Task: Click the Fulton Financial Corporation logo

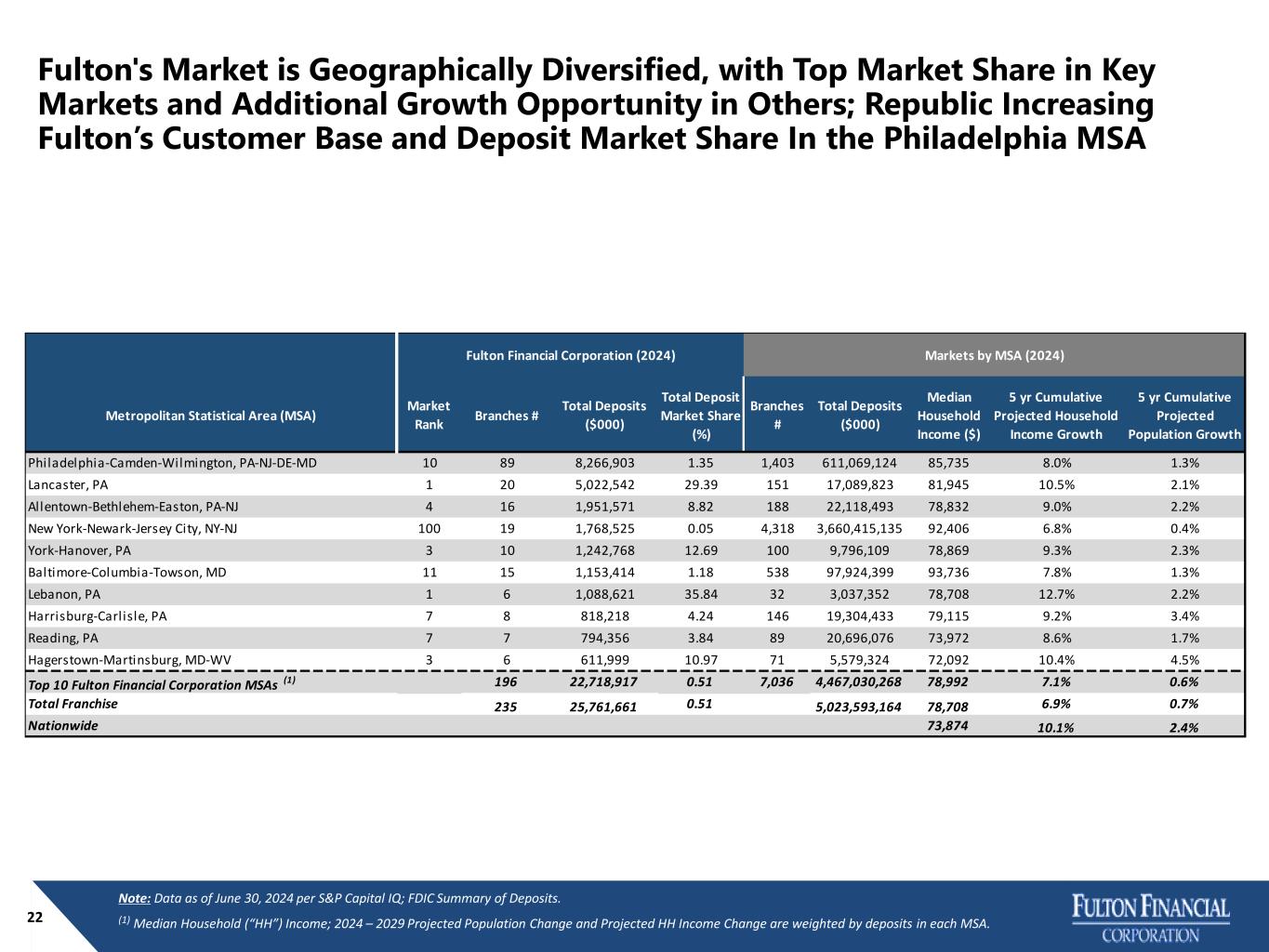Action: pyautogui.click(x=1151, y=920)
